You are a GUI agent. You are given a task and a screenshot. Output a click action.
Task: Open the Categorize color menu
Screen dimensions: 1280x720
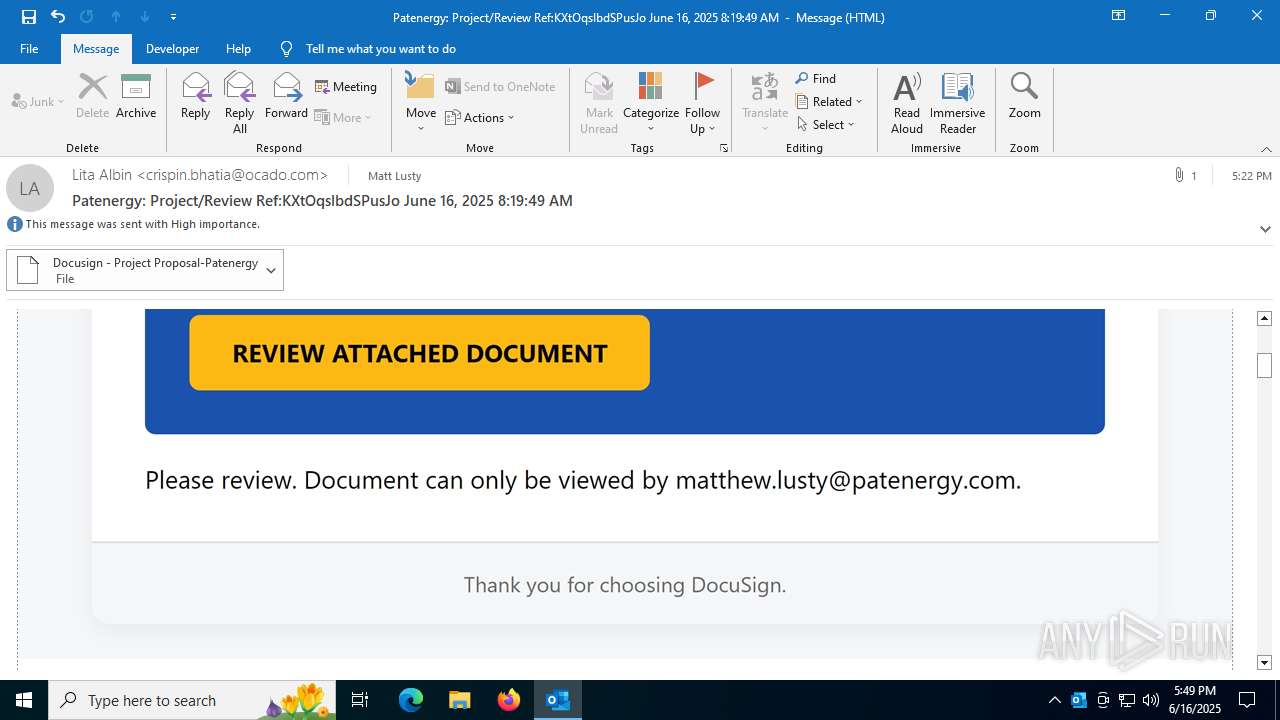tap(651, 103)
